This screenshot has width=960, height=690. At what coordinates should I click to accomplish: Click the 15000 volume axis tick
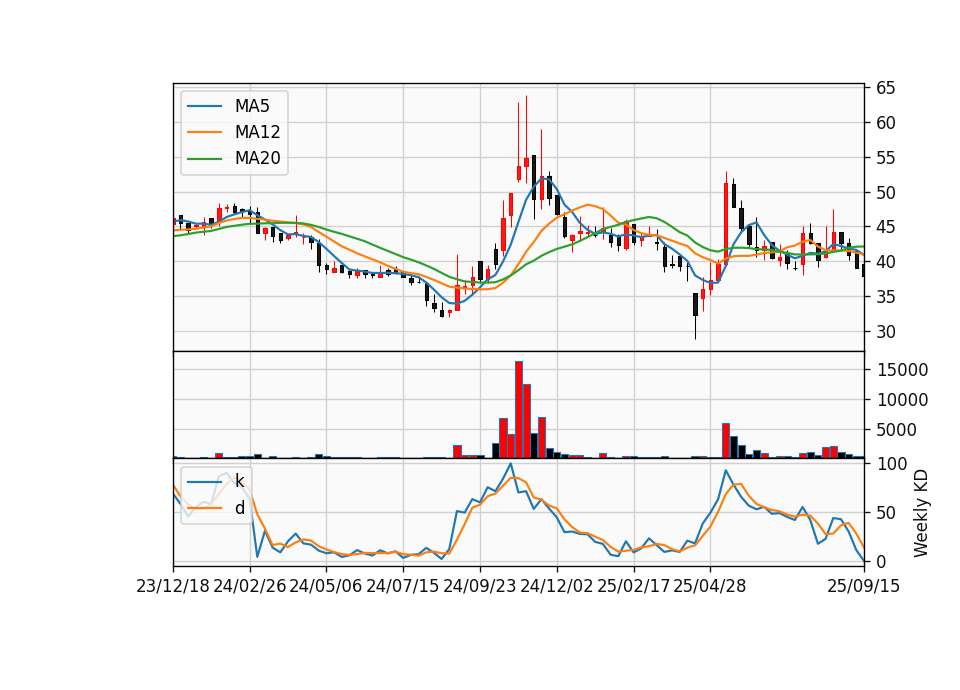click(x=902, y=370)
